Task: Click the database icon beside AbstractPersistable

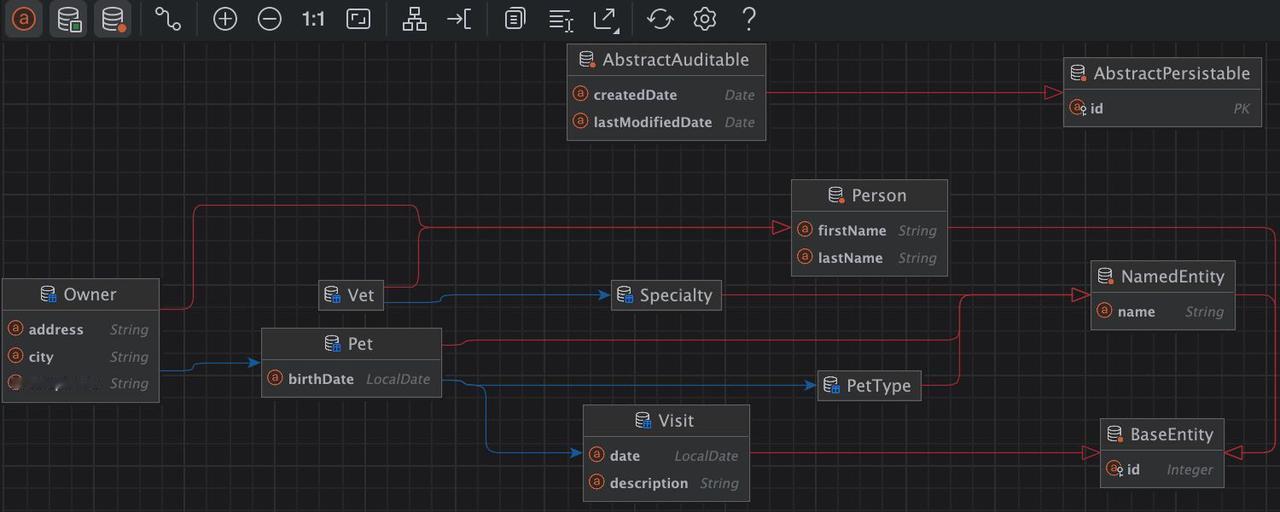Action: (1079, 73)
